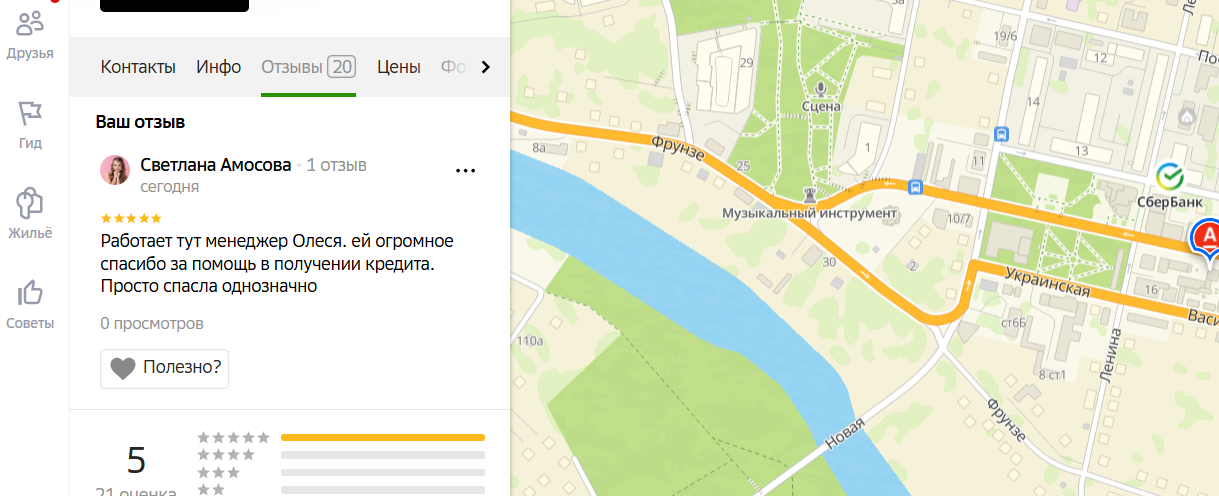Image resolution: width=1219 pixels, height=496 pixels.
Task: Click the Музыкальный инструмент monument icon
Action: pyautogui.click(x=811, y=195)
